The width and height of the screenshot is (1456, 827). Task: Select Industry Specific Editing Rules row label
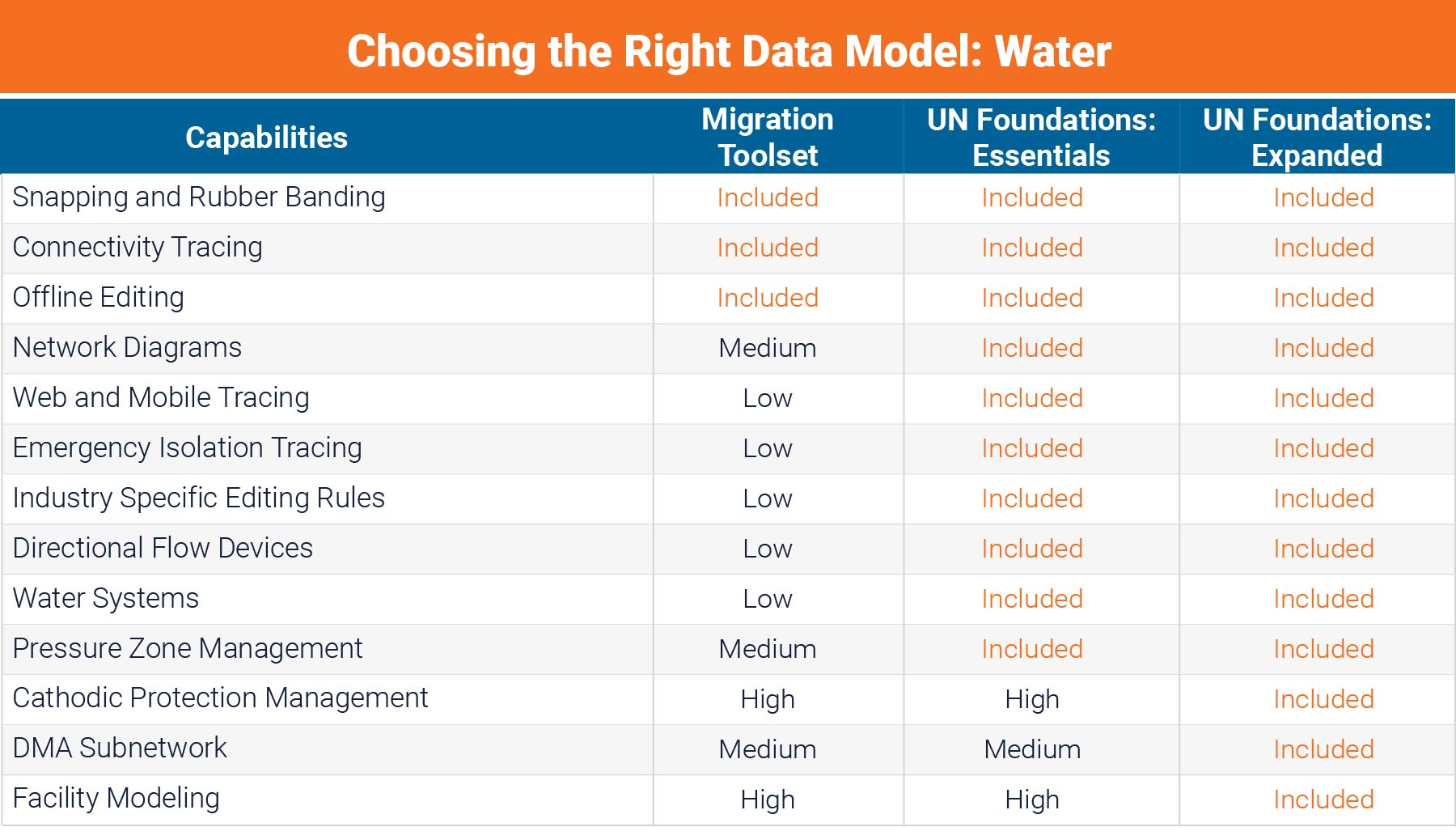tap(199, 498)
